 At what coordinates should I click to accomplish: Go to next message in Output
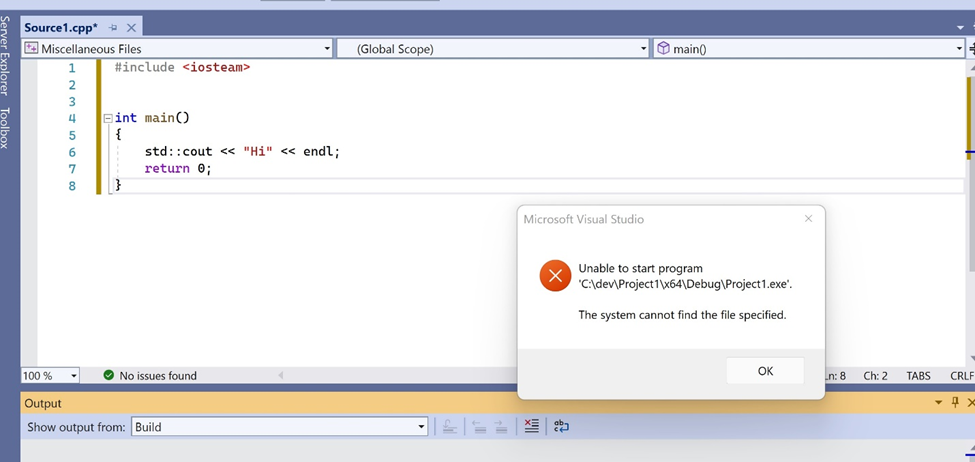click(501, 427)
